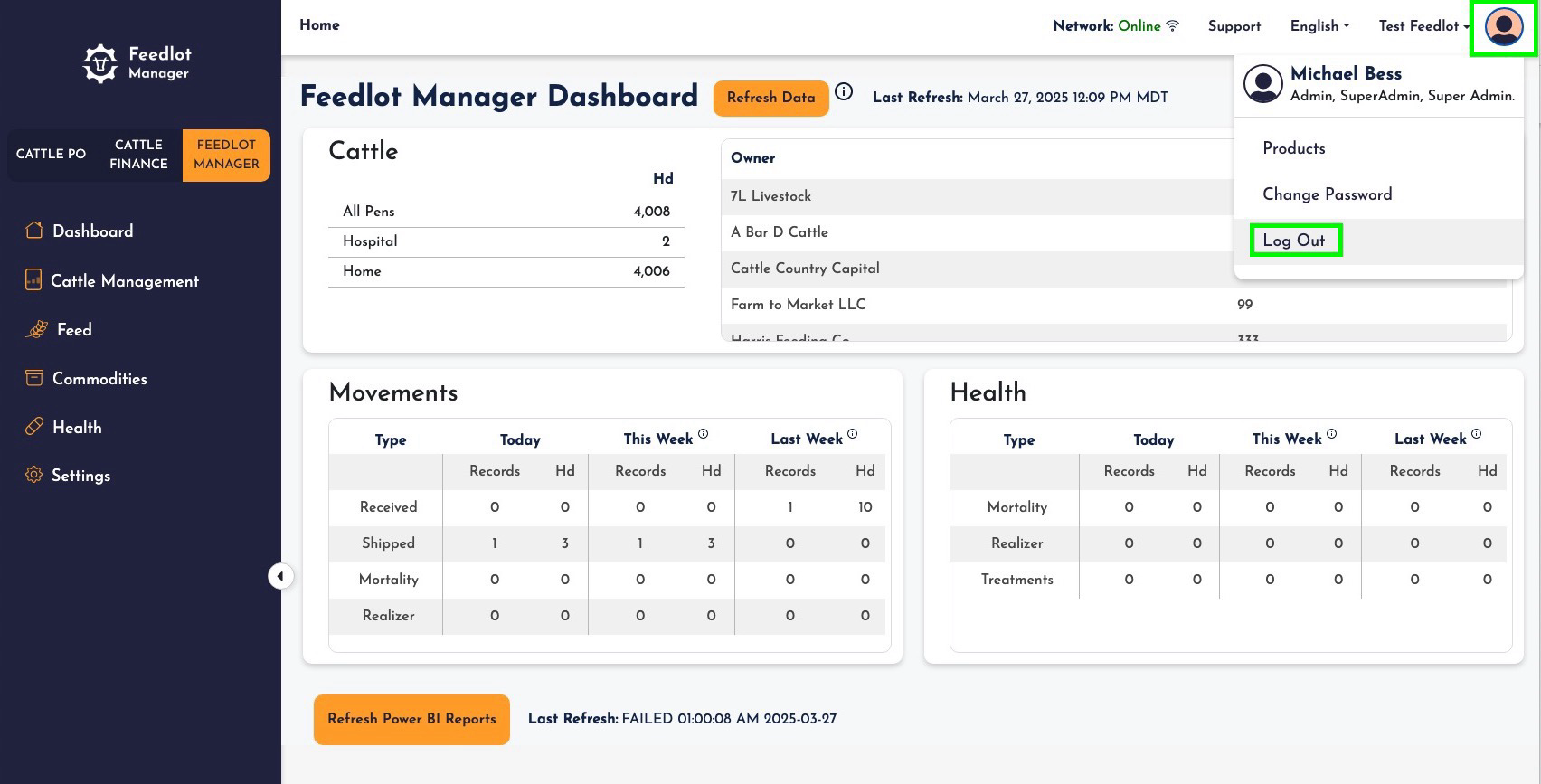Click the network wifi status icon
This screenshot has height=784, width=1541.
[1172, 25]
